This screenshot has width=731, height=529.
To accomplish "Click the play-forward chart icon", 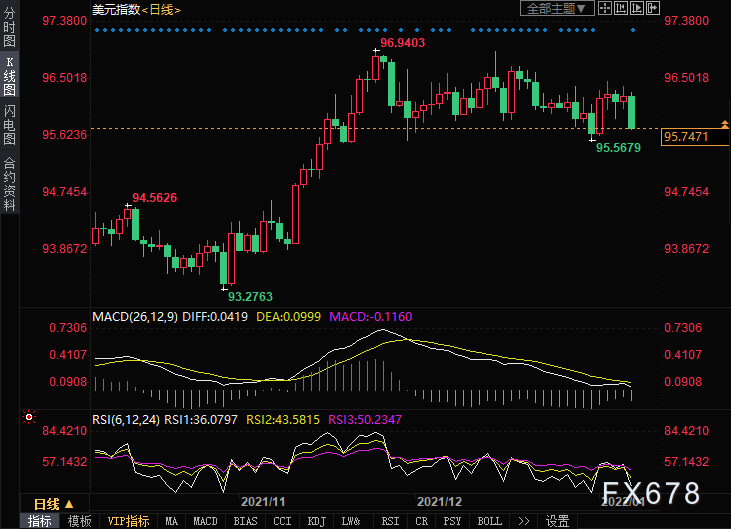I will click(x=637, y=8).
